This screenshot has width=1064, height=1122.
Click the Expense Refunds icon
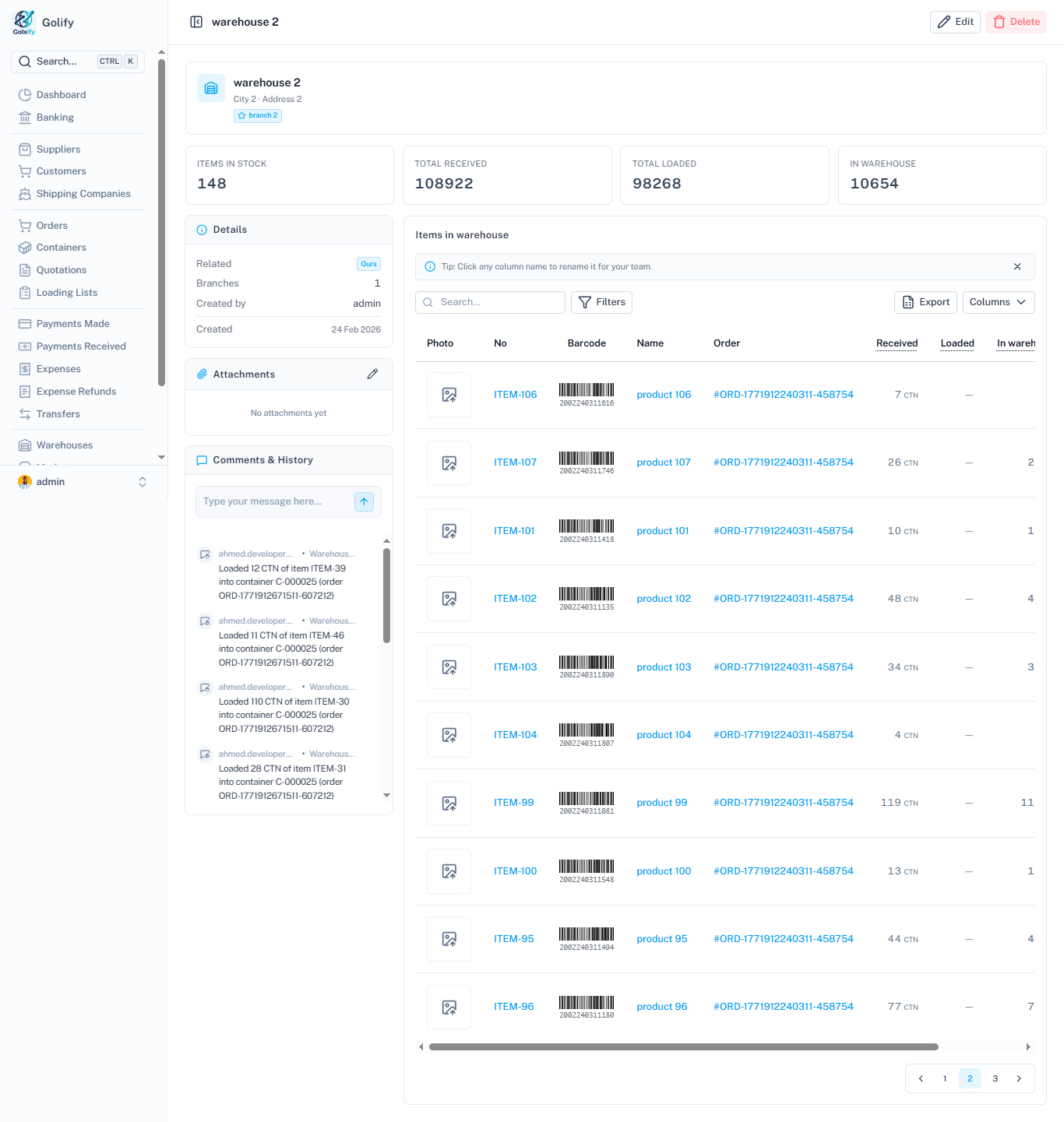coord(25,392)
